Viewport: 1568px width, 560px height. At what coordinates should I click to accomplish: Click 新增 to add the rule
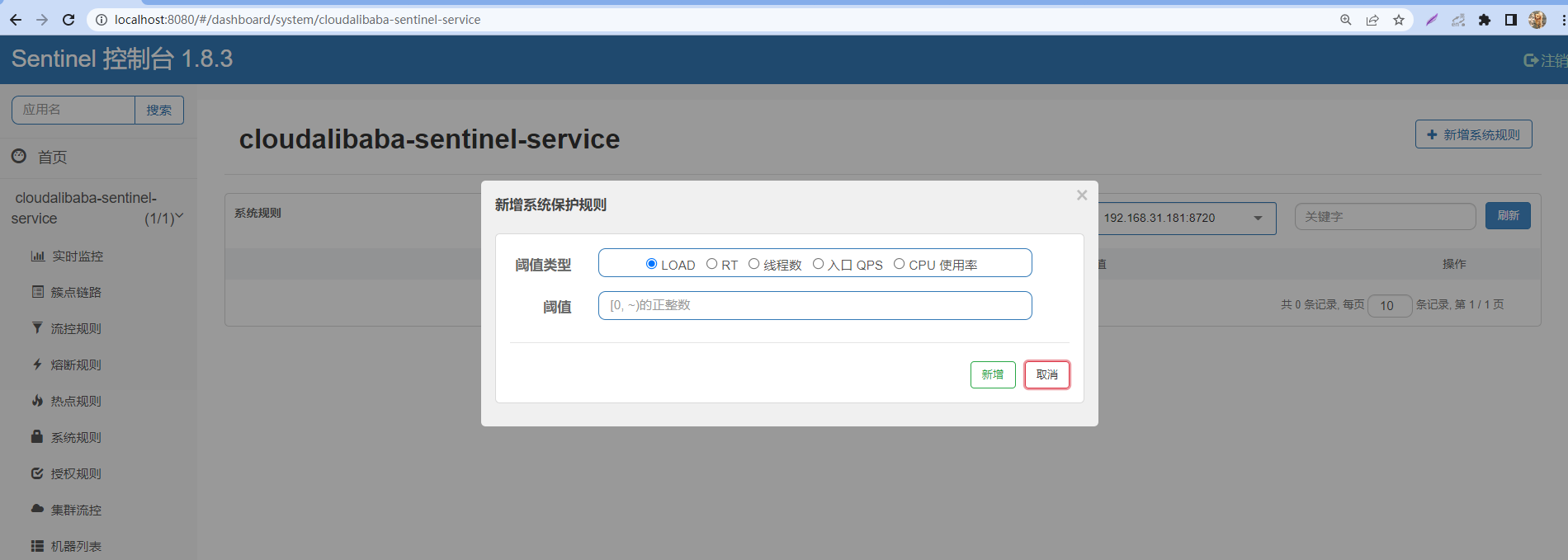click(x=993, y=374)
